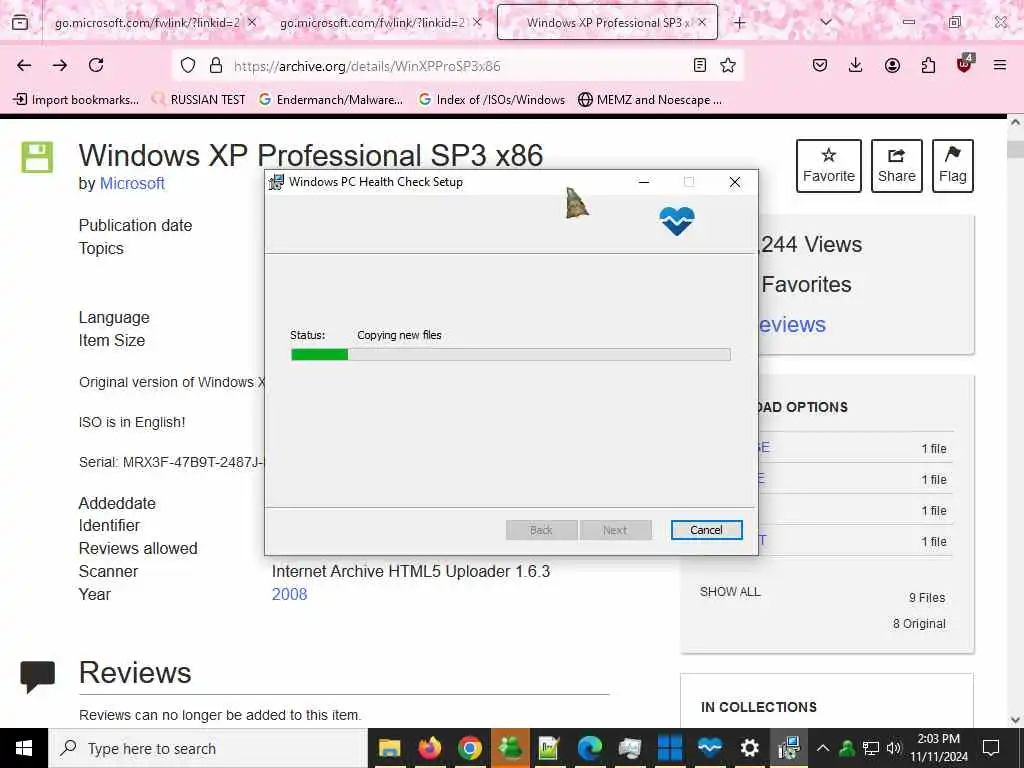Close the second go.microsoft.com tab
Viewport: 1024px width, 768px height.
coord(477,22)
